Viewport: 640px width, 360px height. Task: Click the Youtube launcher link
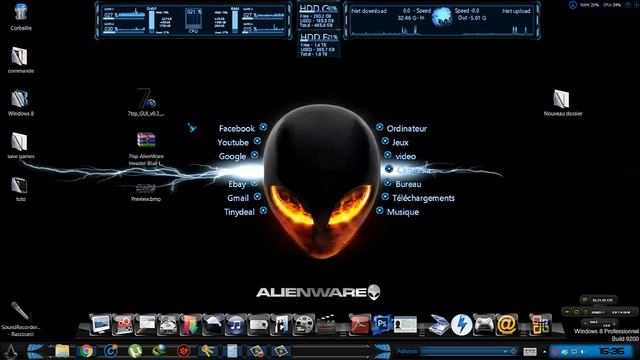[233, 142]
